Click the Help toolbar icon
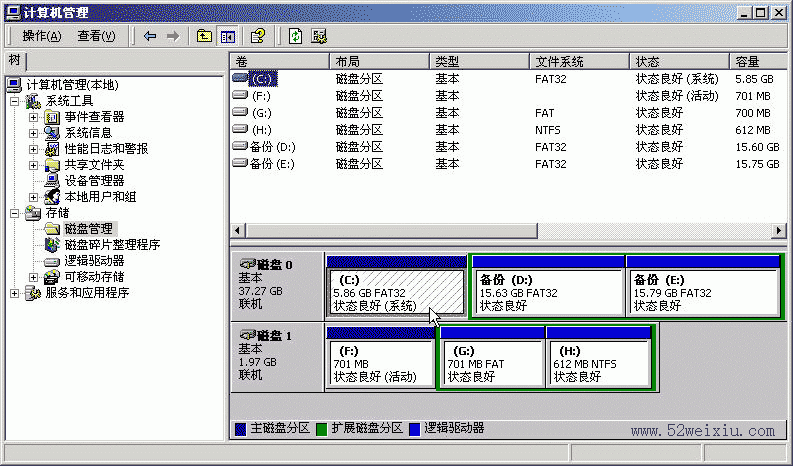 pos(258,36)
